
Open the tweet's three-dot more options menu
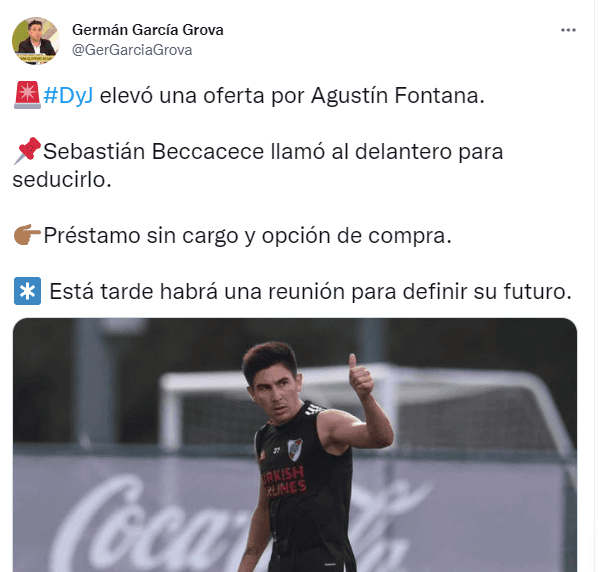(568, 30)
